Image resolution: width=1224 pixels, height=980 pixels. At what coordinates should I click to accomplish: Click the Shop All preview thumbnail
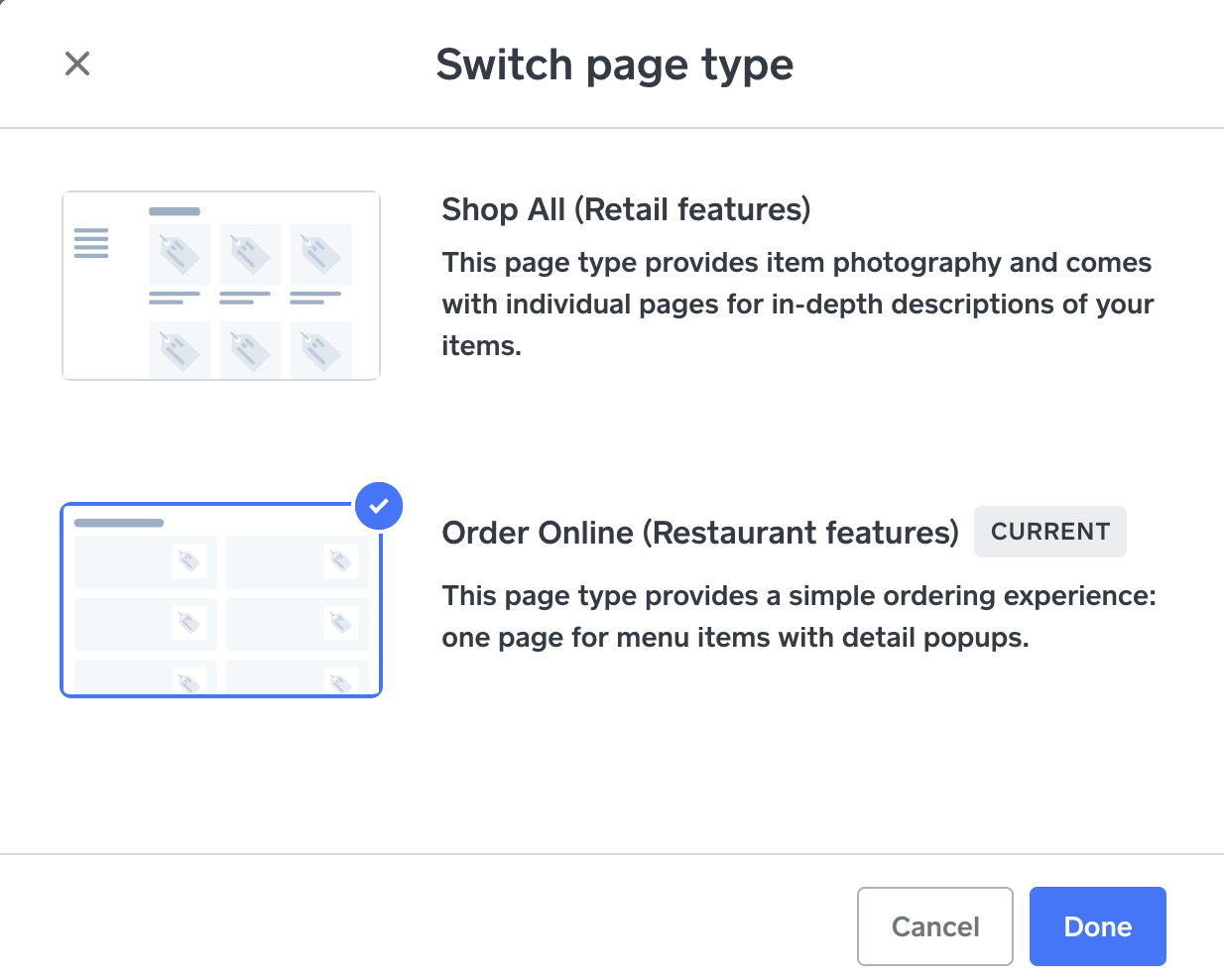pyautogui.click(x=220, y=285)
